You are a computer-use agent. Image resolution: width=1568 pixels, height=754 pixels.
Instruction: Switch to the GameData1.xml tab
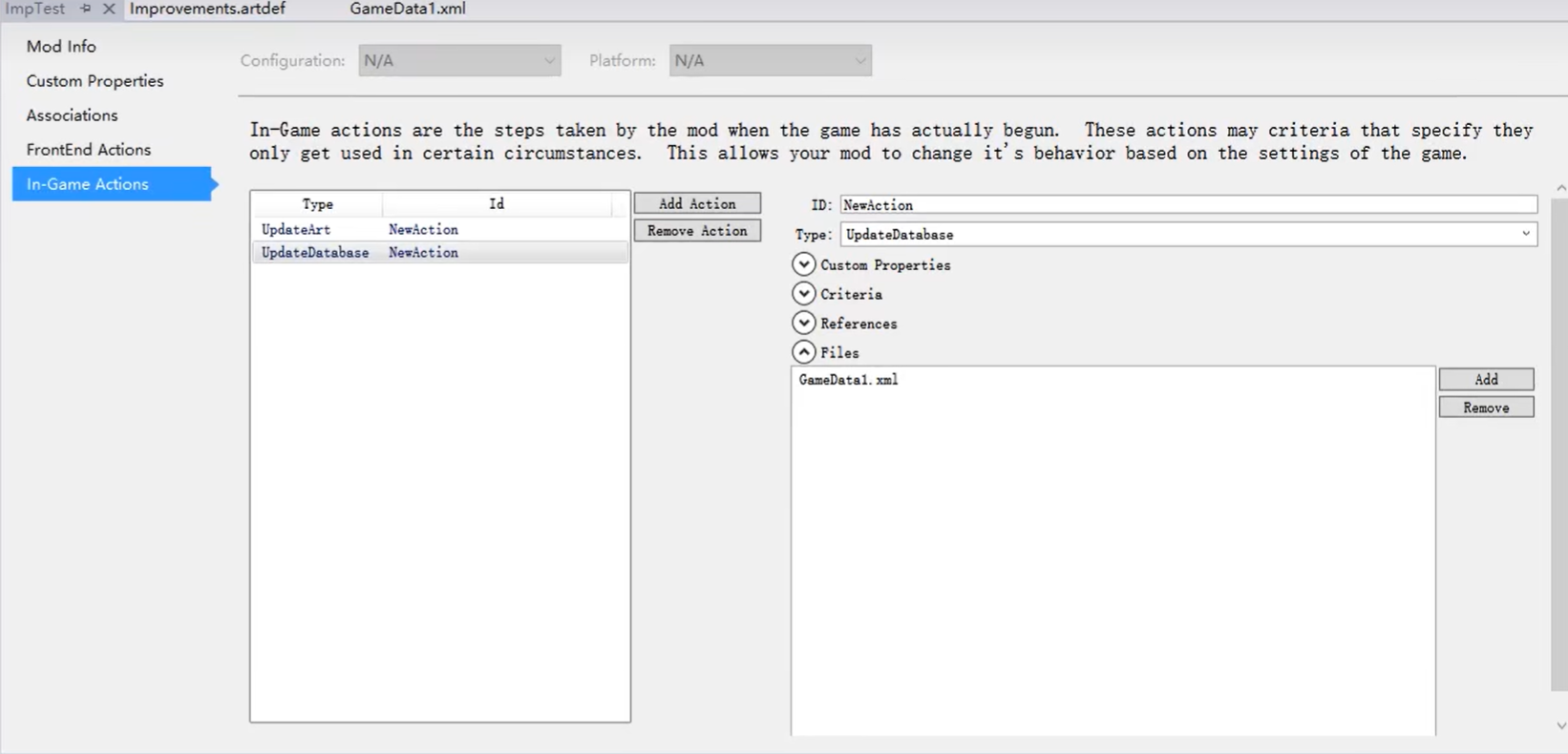408,9
